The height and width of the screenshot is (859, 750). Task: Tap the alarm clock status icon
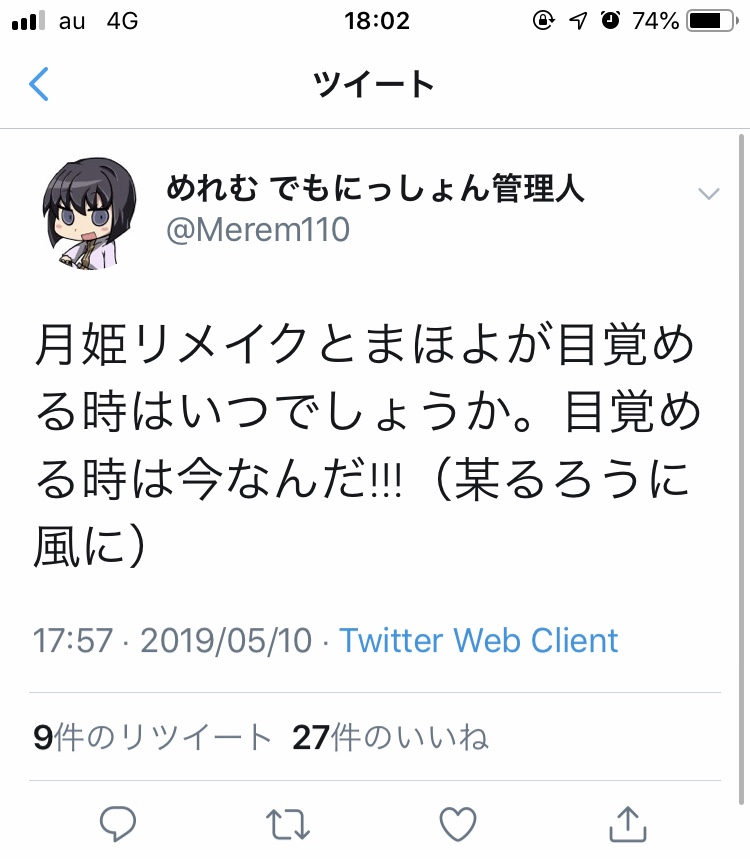[x=610, y=20]
